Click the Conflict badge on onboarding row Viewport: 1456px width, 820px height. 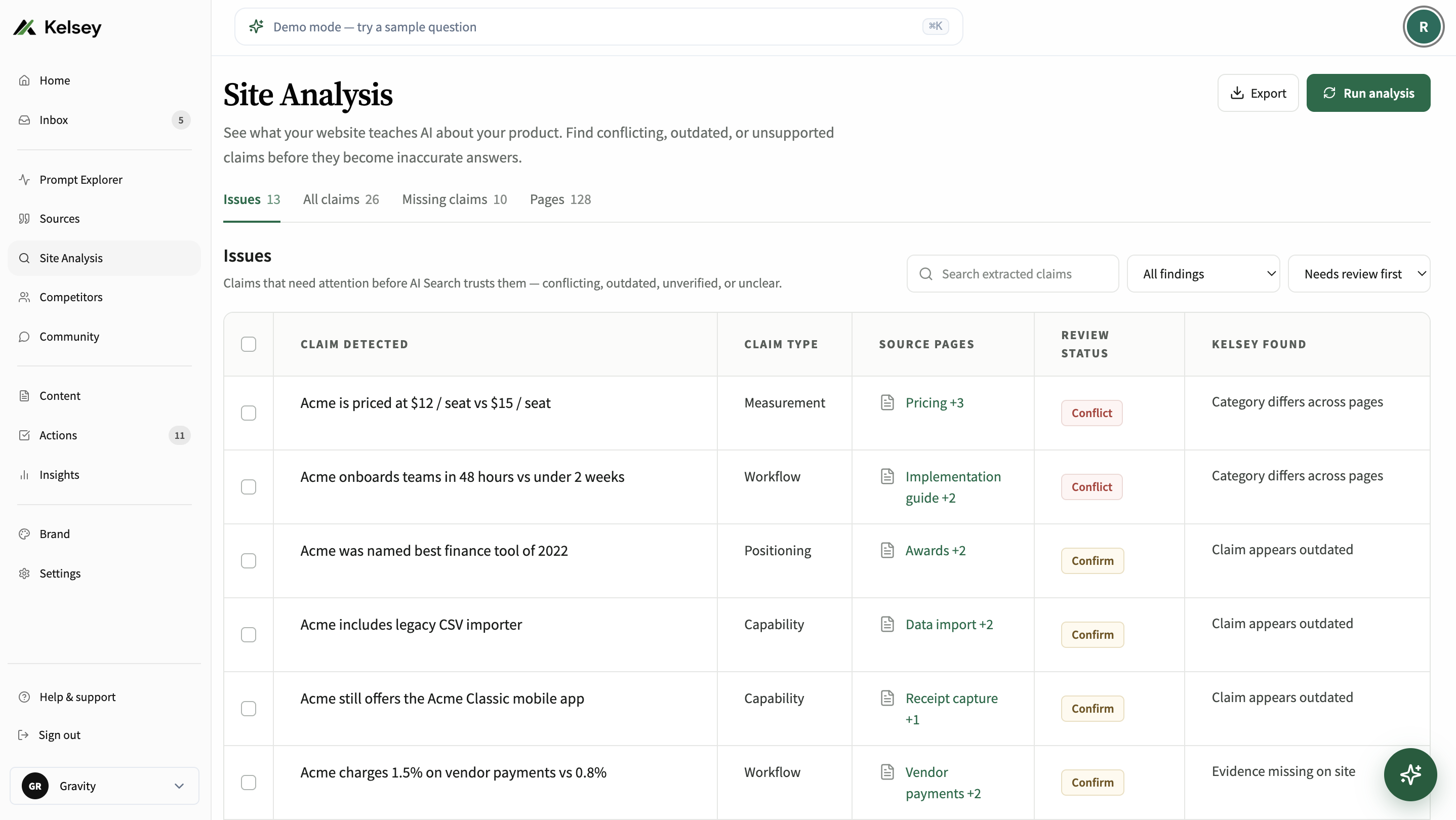[1091, 486]
